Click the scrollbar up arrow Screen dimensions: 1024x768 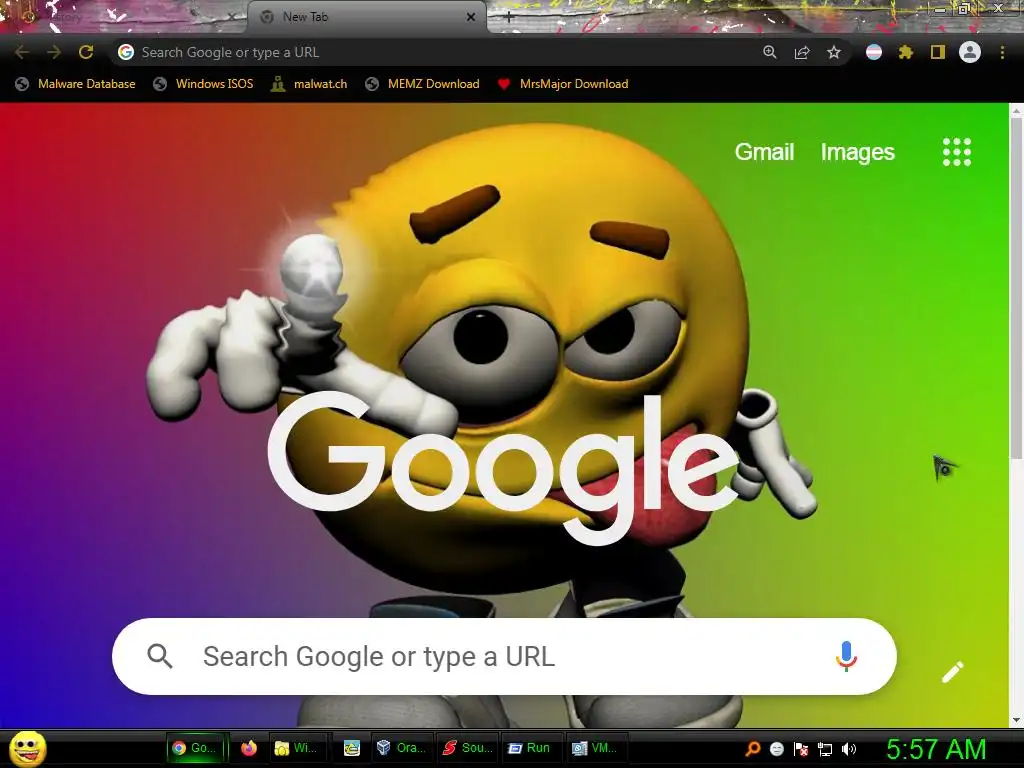tap(1016, 110)
